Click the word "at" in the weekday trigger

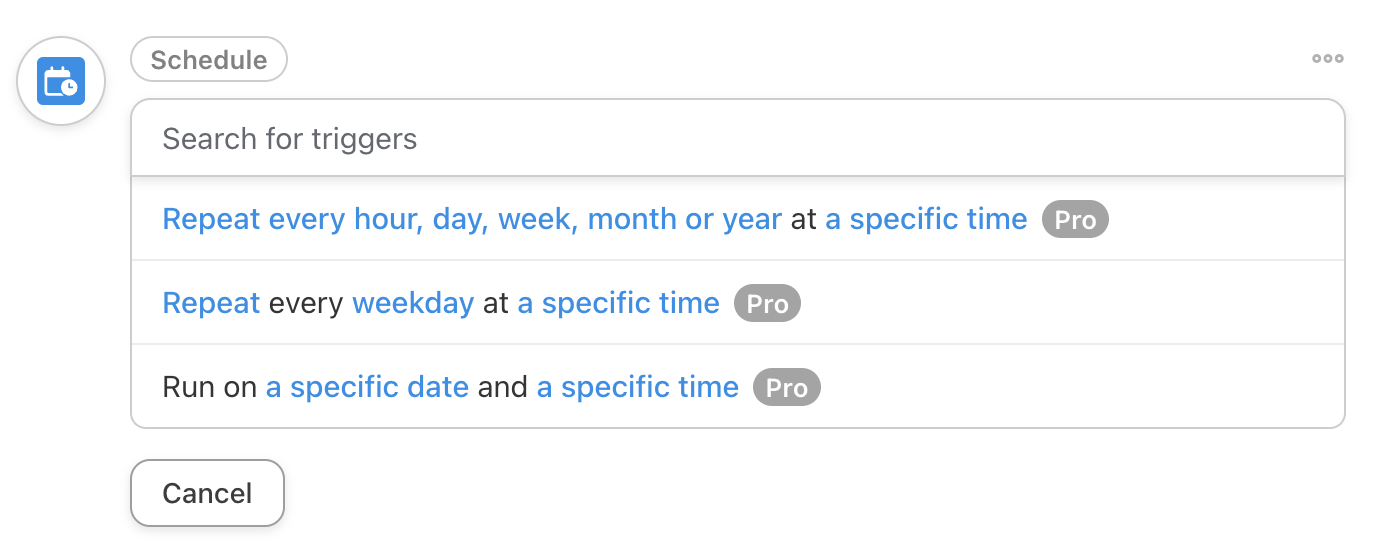click(x=496, y=304)
